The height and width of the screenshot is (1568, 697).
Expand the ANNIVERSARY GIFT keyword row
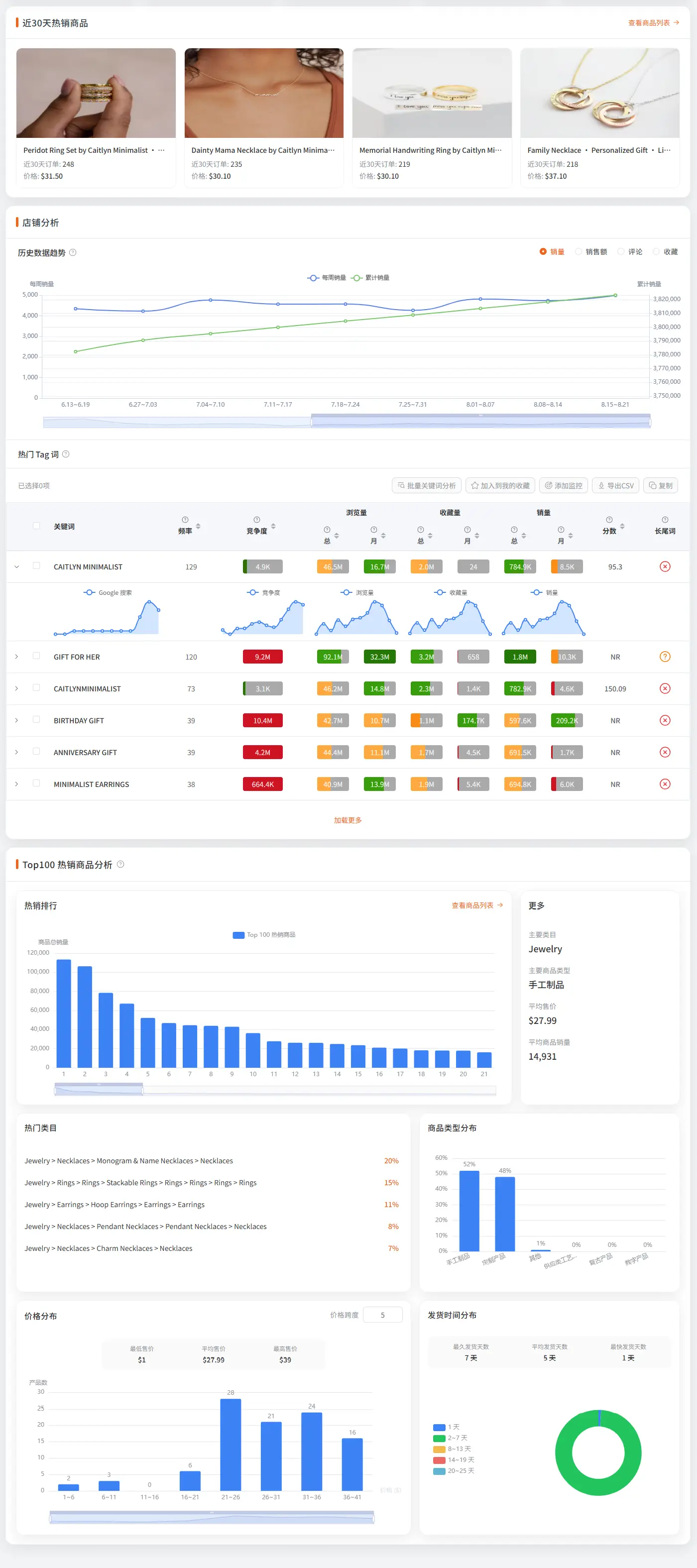coord(16,752)
